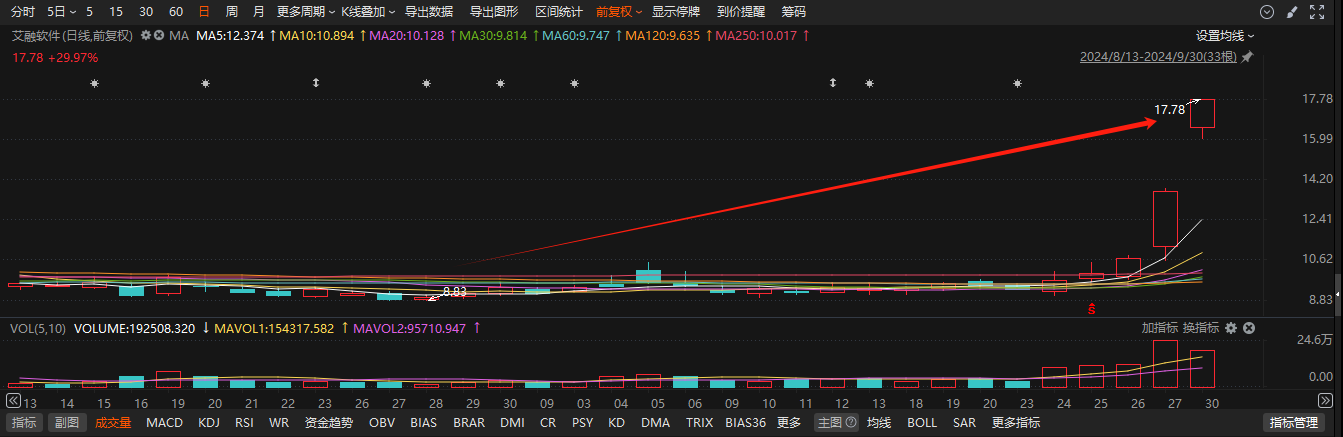Toggle the 副图 sub-chart button

67,423
